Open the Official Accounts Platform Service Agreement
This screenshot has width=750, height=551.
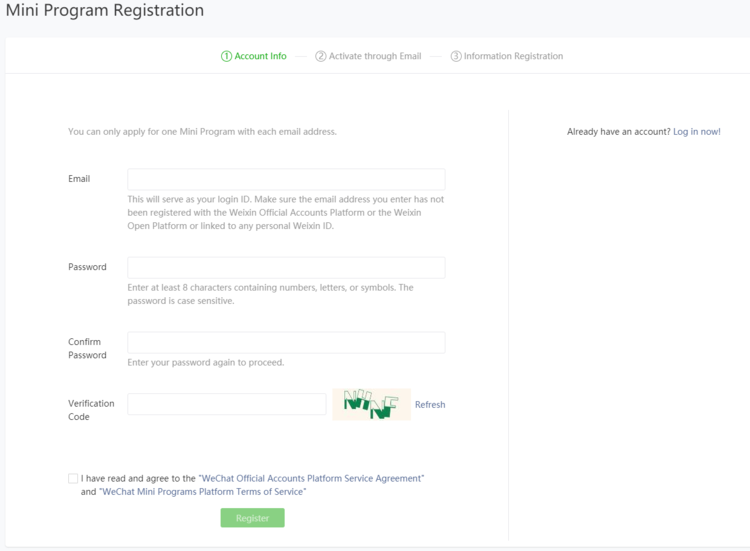coord(311,479)
